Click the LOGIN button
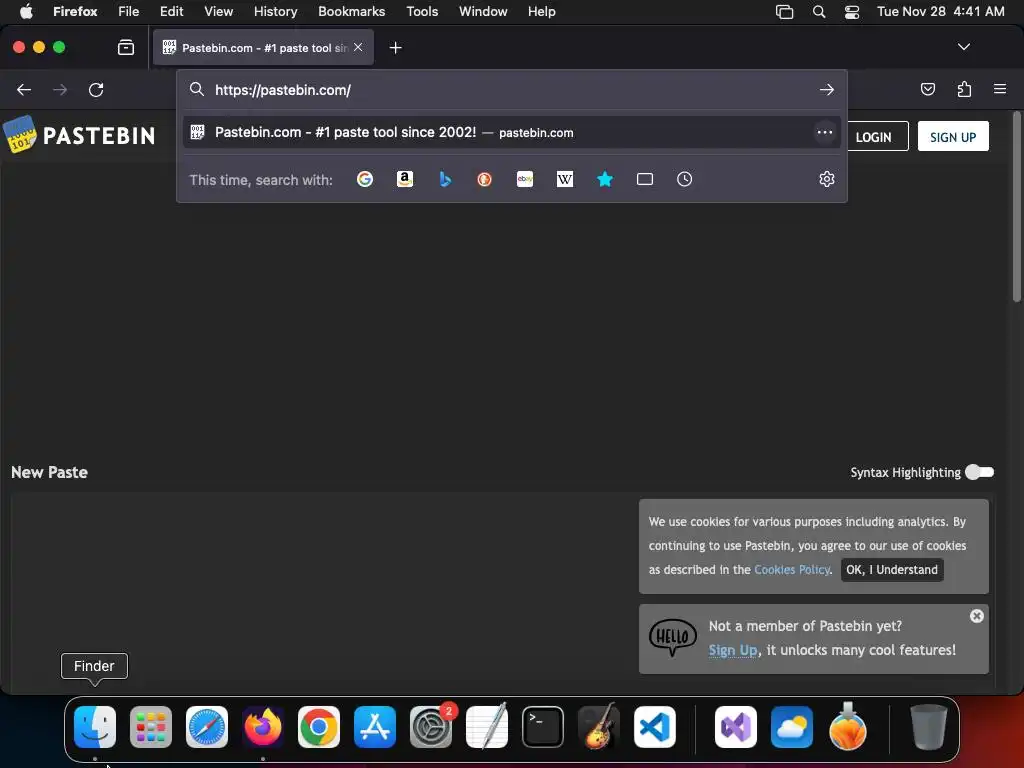Viewport: 1024px width, 768px height. (x=873, y=136)
